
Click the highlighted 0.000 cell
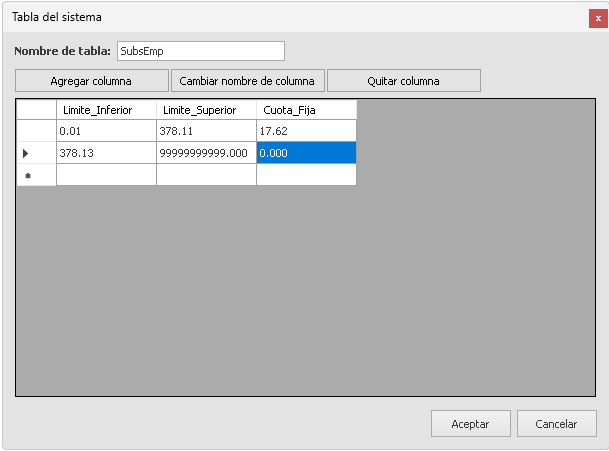point(306,153)
